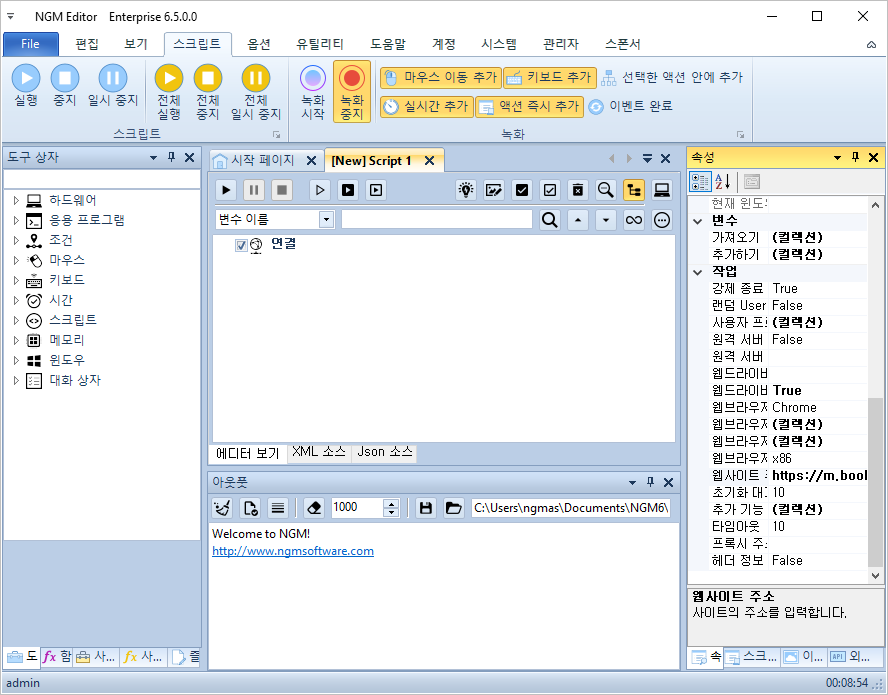
Task: Click the alphabetical sort icon in 속성 panel
Action: 722,182
